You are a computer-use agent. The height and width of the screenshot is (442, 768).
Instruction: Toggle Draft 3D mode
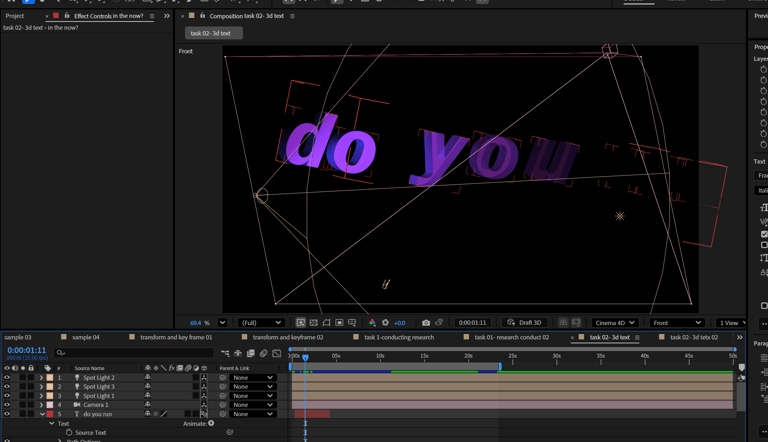pos(524,323)
